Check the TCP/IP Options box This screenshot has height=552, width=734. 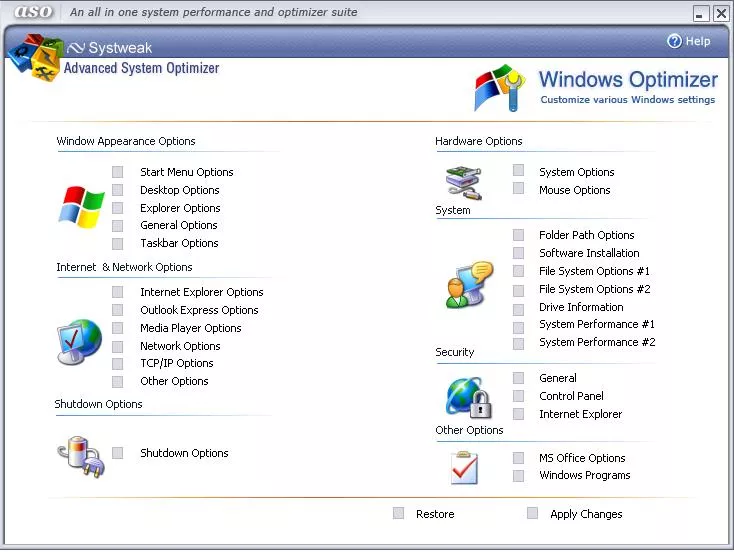(117, 364)
